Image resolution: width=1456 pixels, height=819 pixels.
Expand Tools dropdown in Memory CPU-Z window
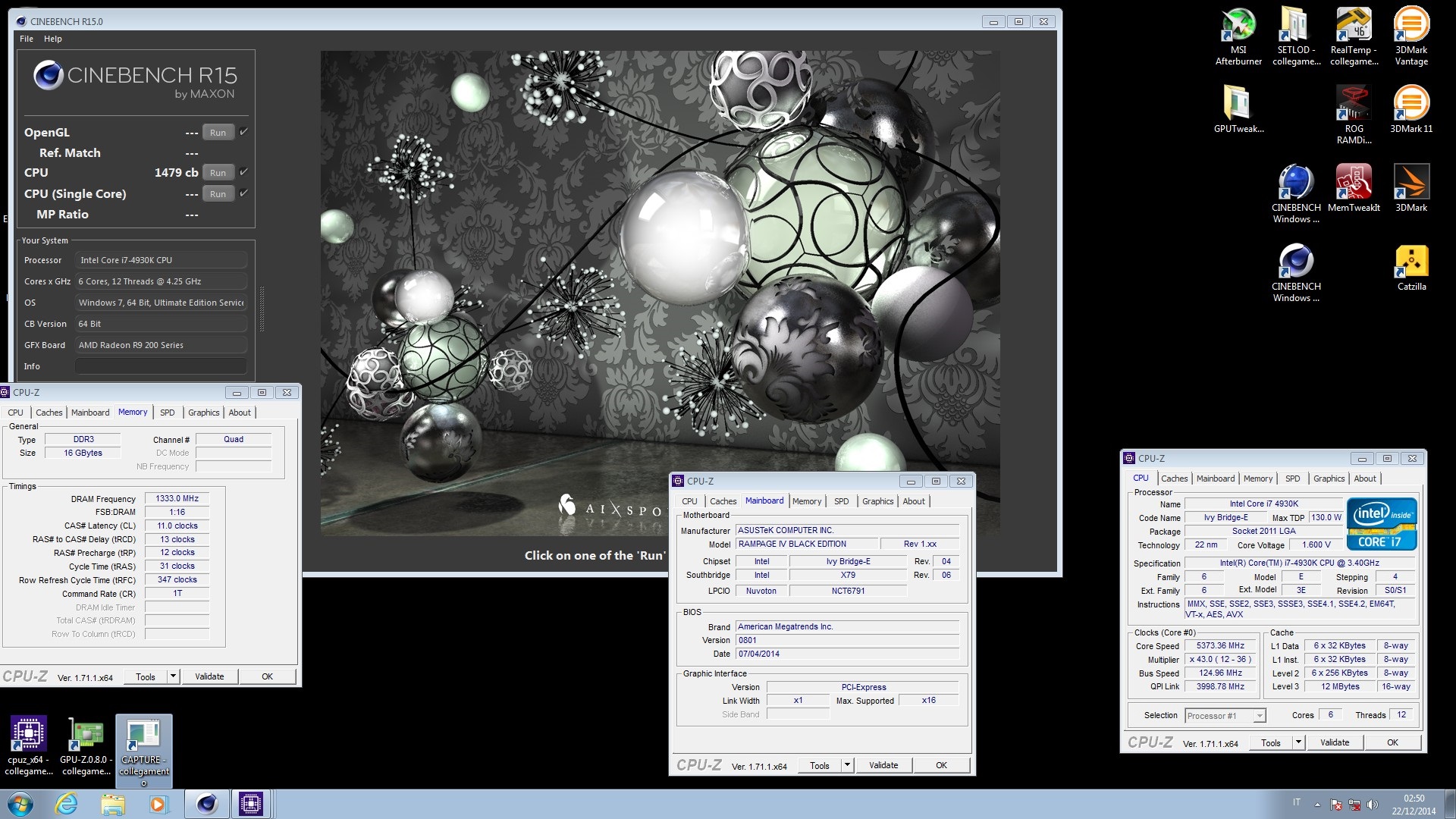174,676
